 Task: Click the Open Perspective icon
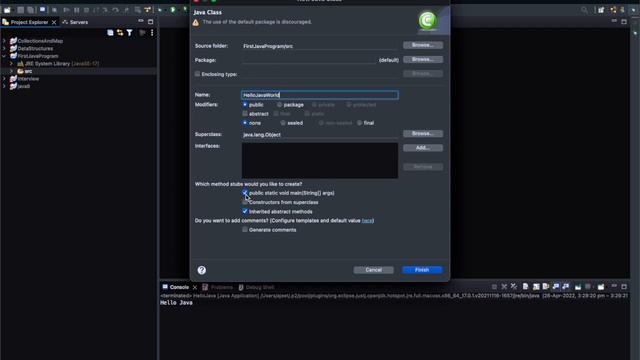coord(601,10)
